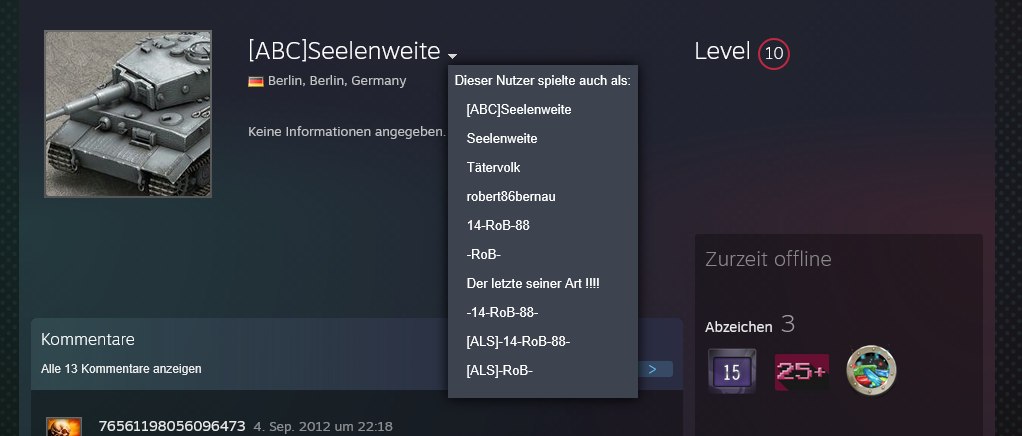
Task: Click the Level 10 circle badge
Action: pyautogui.click(x=774, y=54)
